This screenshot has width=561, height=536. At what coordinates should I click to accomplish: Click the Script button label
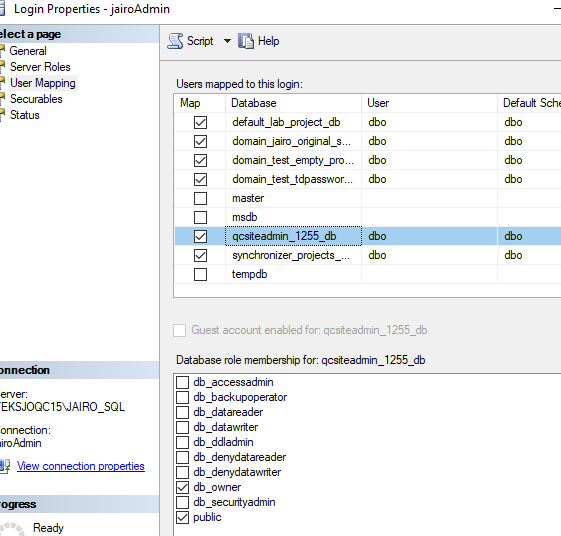tap(200, 41)
